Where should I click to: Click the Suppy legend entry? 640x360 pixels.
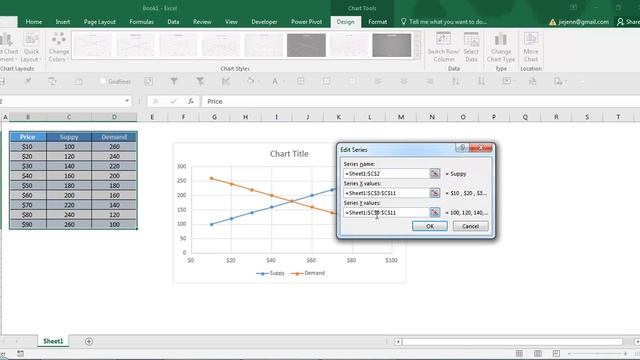click(270, 273)
